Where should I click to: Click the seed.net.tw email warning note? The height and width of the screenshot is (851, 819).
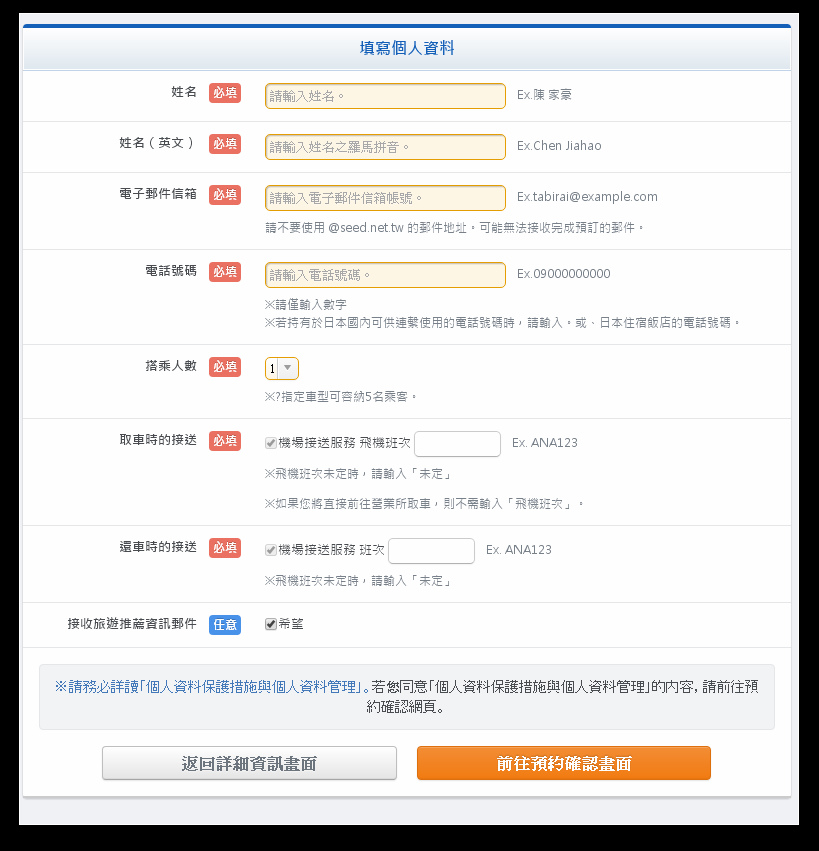(455, 227)
